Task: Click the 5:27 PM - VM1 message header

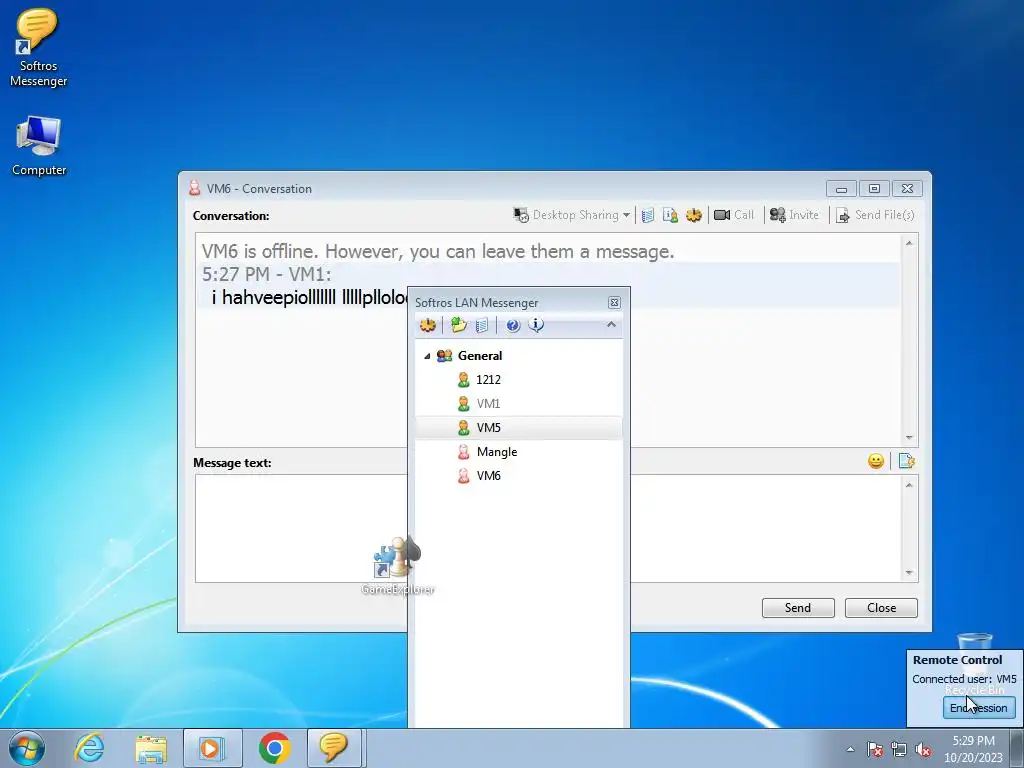Action: [266, 274]
